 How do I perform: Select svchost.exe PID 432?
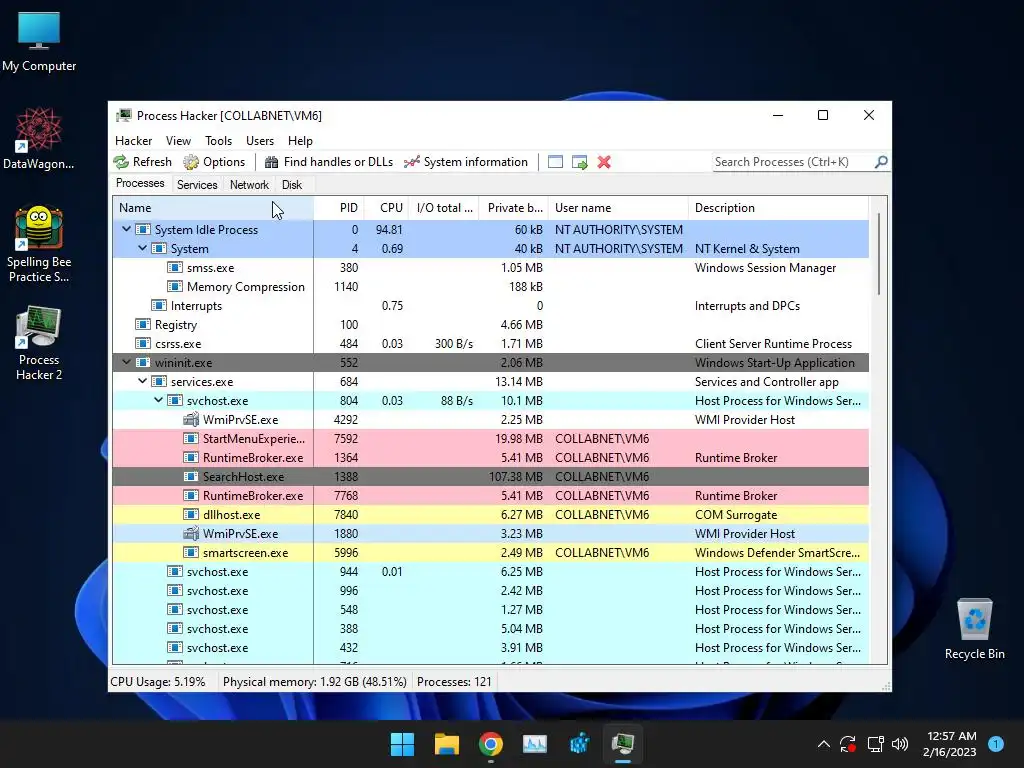[490, 647]
